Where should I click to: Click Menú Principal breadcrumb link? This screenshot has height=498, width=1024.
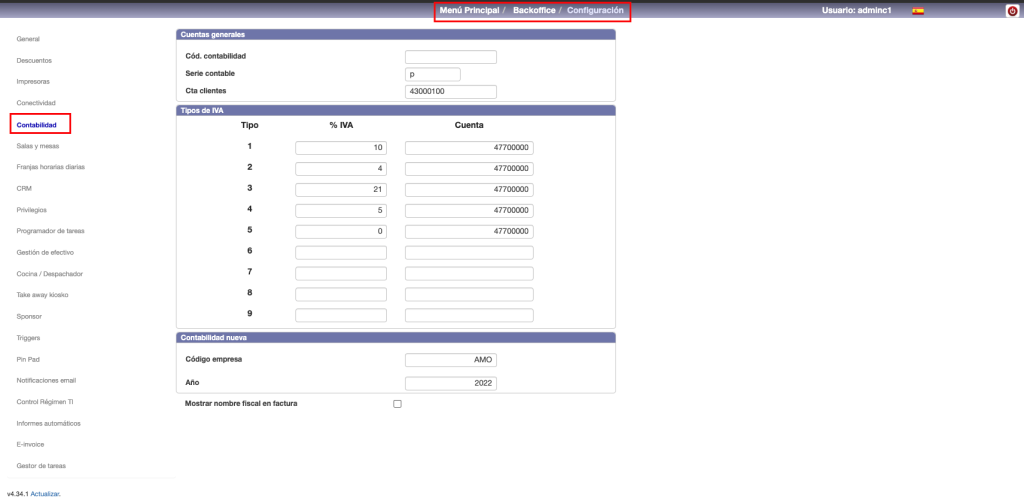pyautogui.click(x=469, y=10)
